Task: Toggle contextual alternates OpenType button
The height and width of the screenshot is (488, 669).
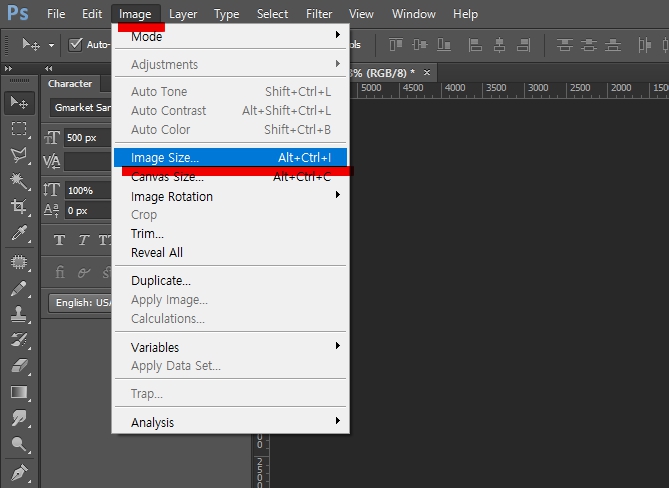Action: tap(84, 272)
